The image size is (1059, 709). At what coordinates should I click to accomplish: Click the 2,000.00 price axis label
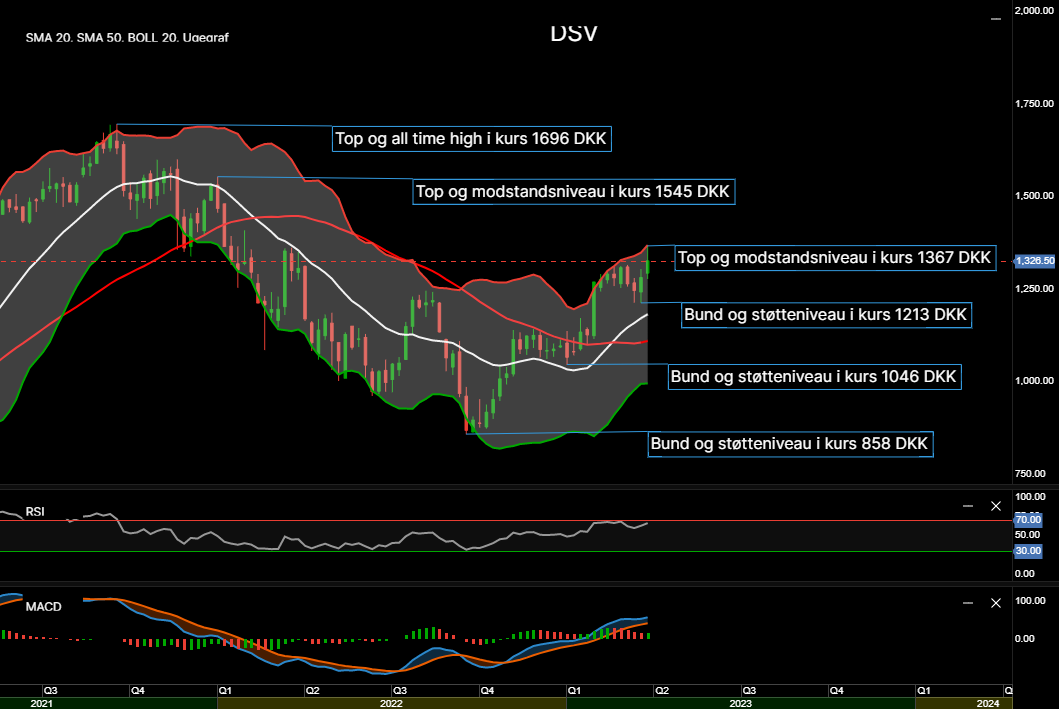[x=1034, y=11]
